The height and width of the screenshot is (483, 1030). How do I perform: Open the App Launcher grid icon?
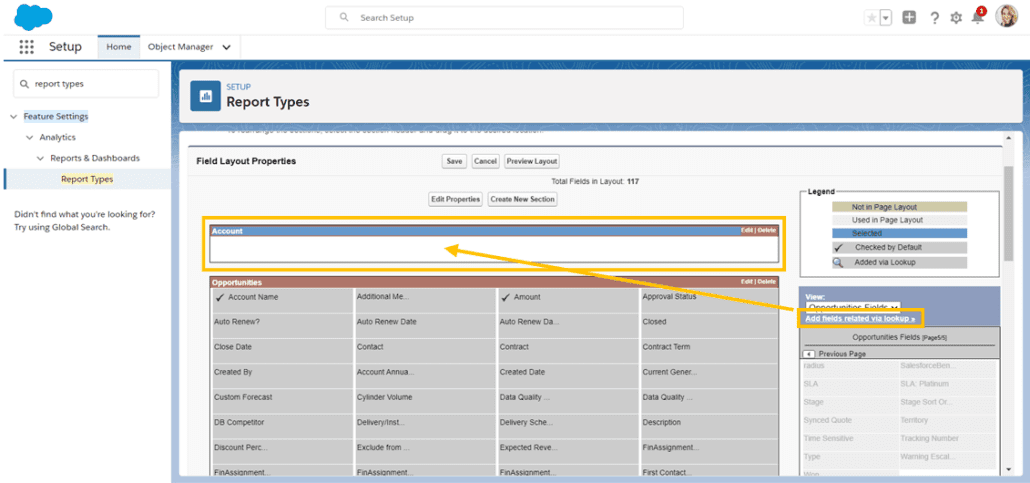pos(26,47)
